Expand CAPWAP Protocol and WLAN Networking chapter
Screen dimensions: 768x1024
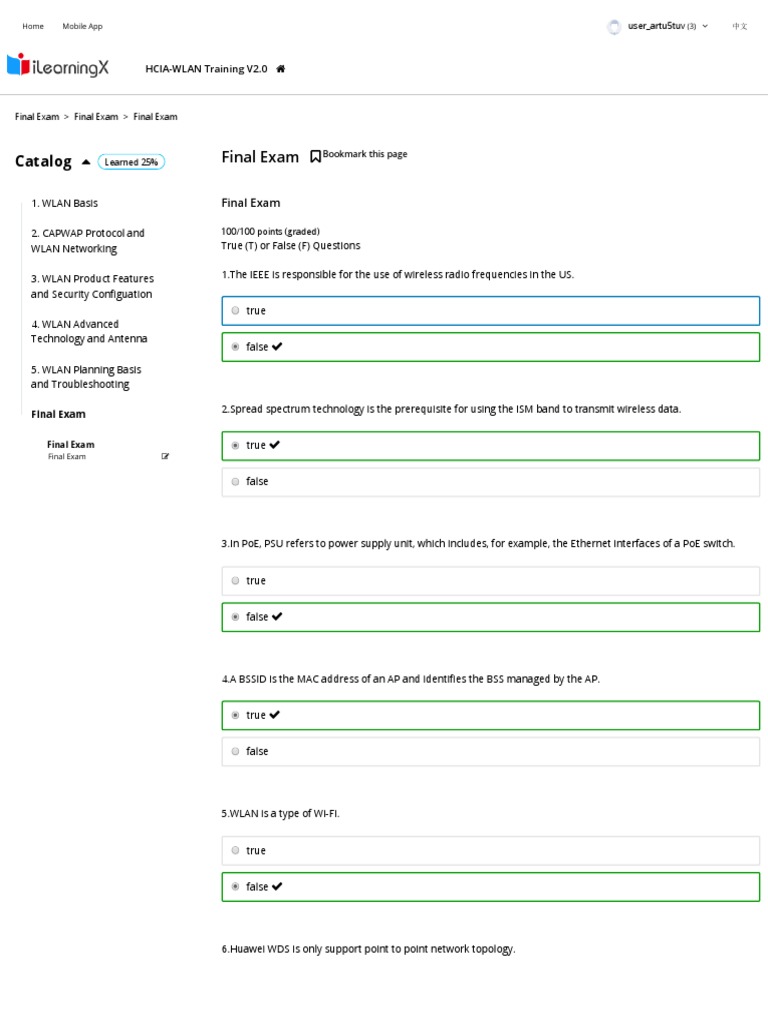click(x=88, y=241)
